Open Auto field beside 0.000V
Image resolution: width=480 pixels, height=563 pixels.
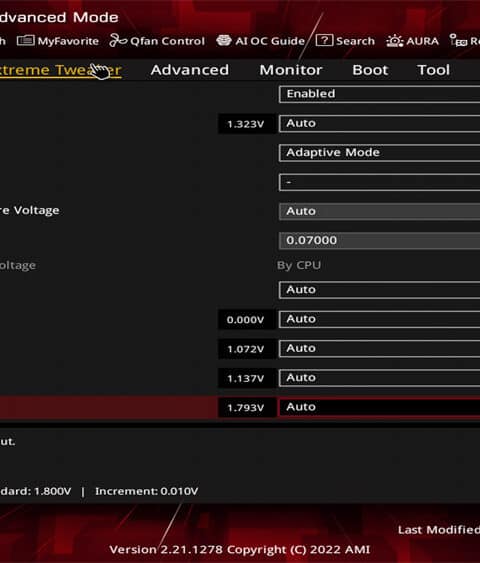[x=379, y=319]
